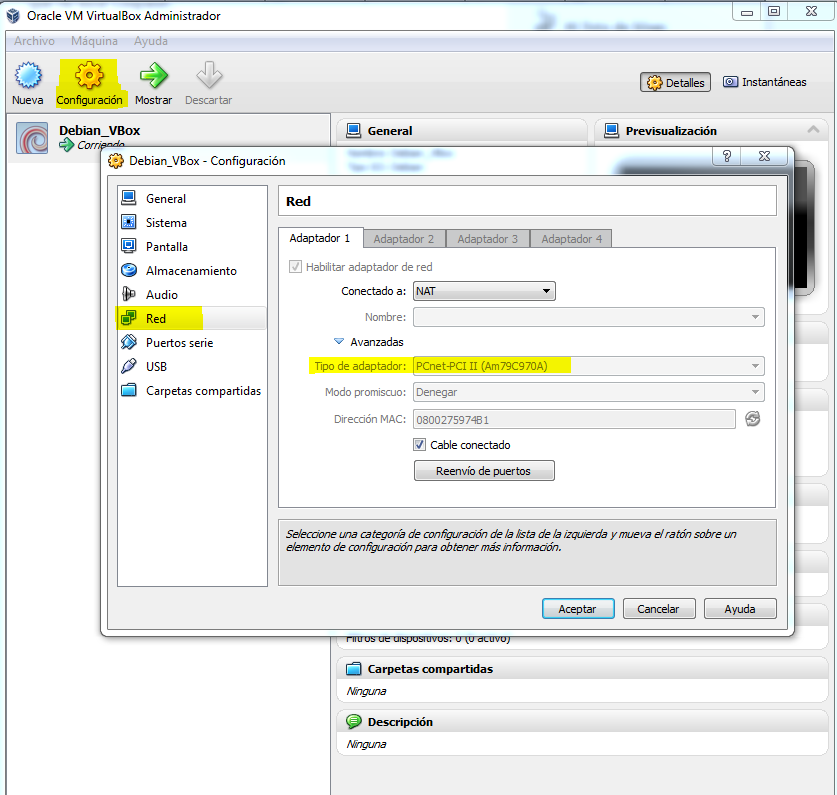Click the Dirección MAC input field
Viewport: 837px width, 795px height.
(574, 419)
